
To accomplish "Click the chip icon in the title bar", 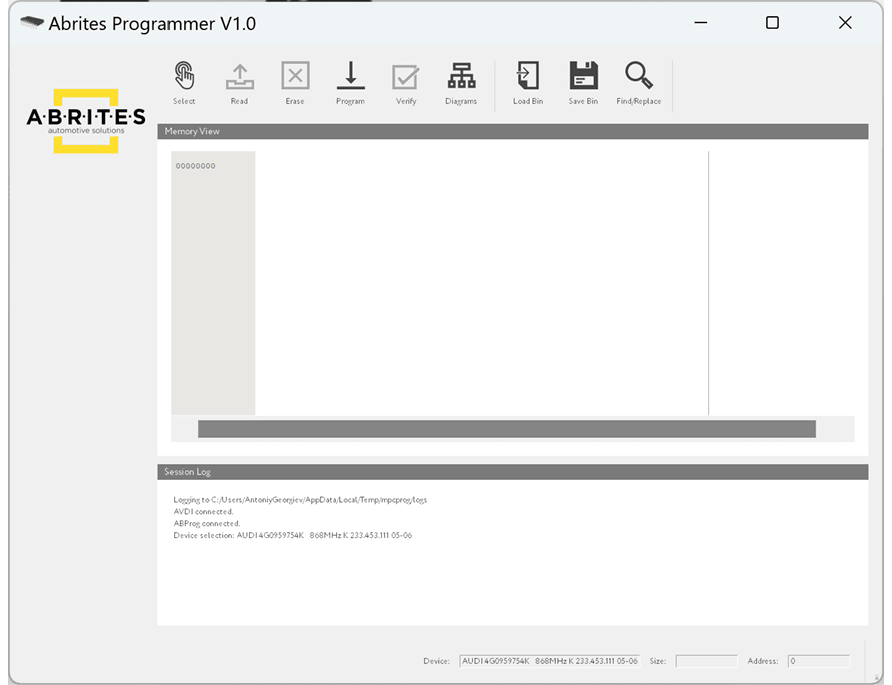I will click(32, 23).
